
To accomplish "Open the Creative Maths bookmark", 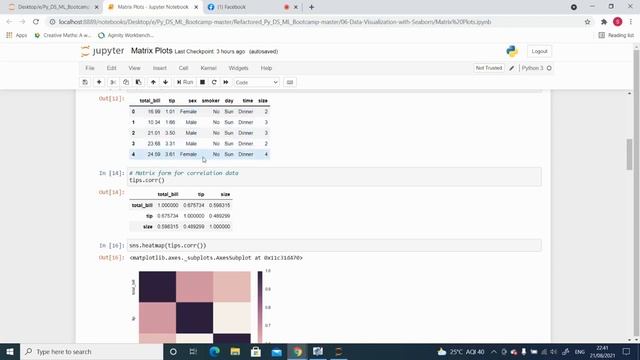I will coord(63,36).
